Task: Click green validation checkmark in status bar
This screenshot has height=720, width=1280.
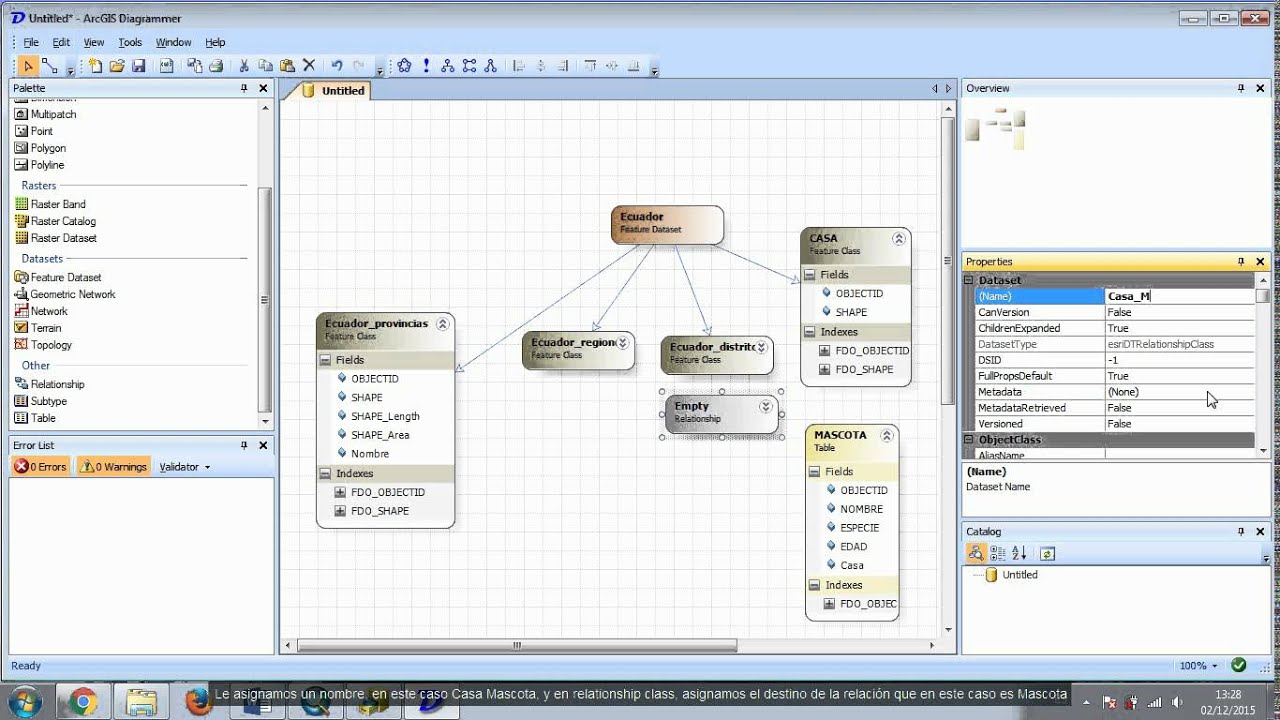Action: [x=1238, y=665]
